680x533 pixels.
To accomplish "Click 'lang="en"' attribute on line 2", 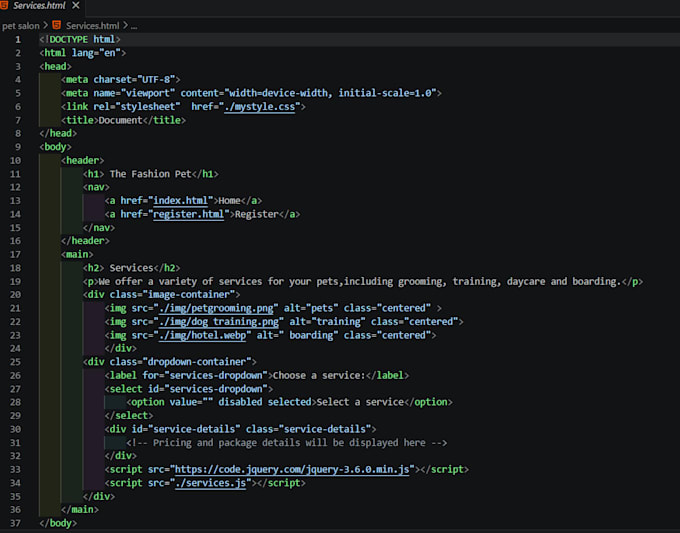I will (x=96, y=53).
